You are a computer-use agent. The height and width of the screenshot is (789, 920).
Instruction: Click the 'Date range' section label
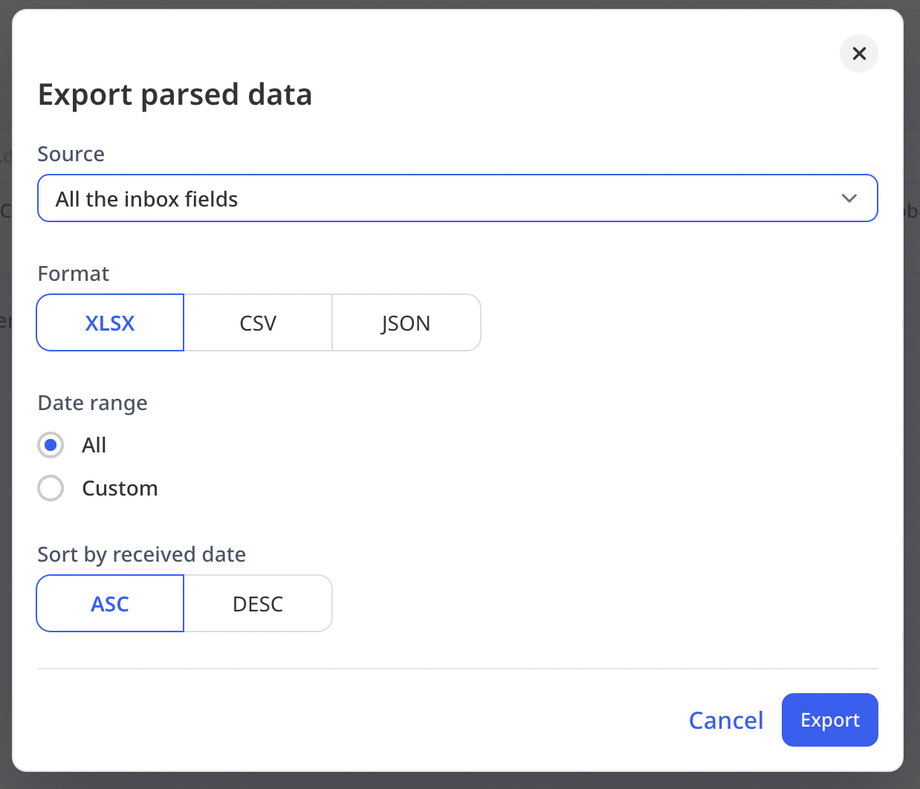tap(92, 402)
